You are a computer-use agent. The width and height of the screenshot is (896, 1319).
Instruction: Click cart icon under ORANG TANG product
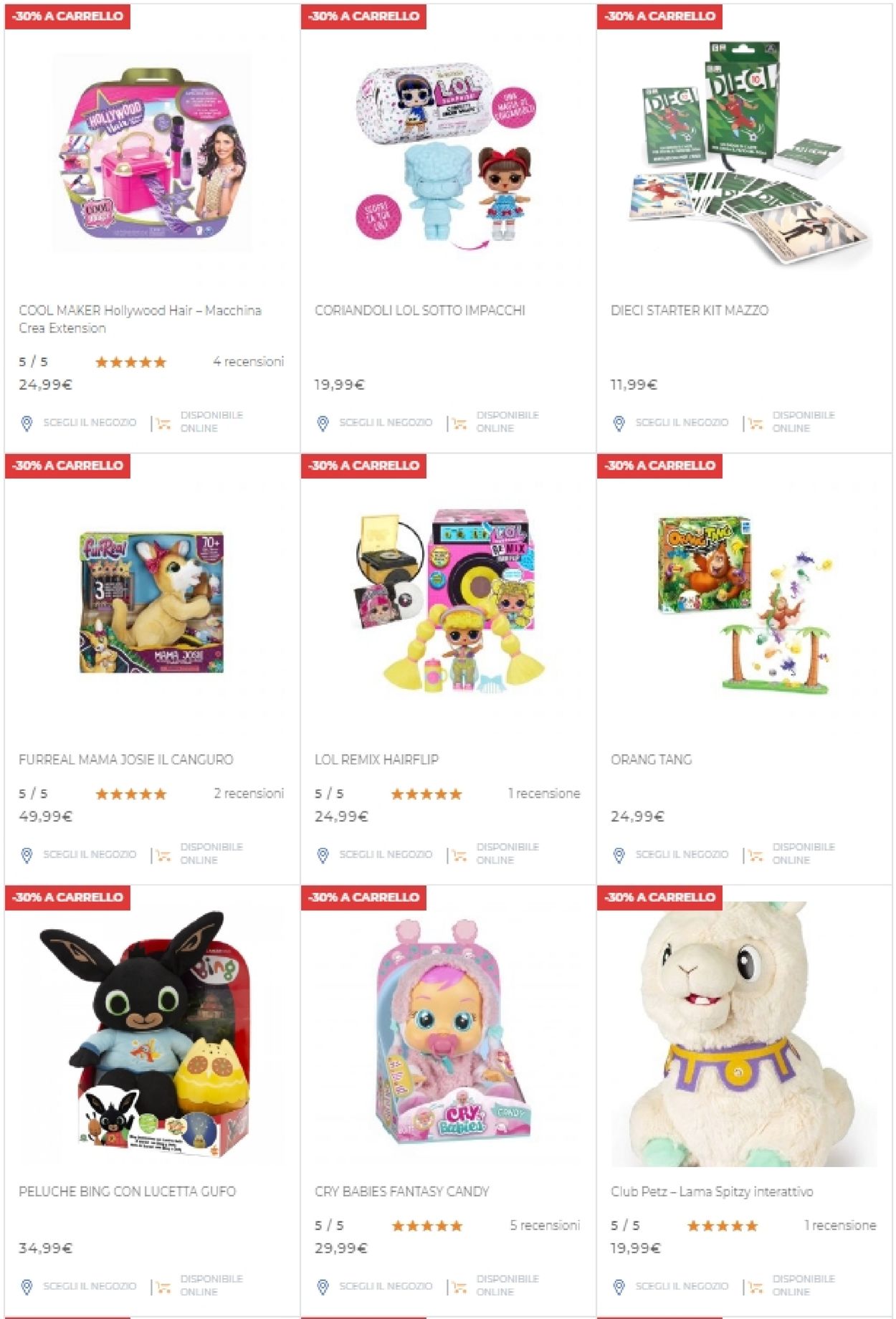click(756, 855)
